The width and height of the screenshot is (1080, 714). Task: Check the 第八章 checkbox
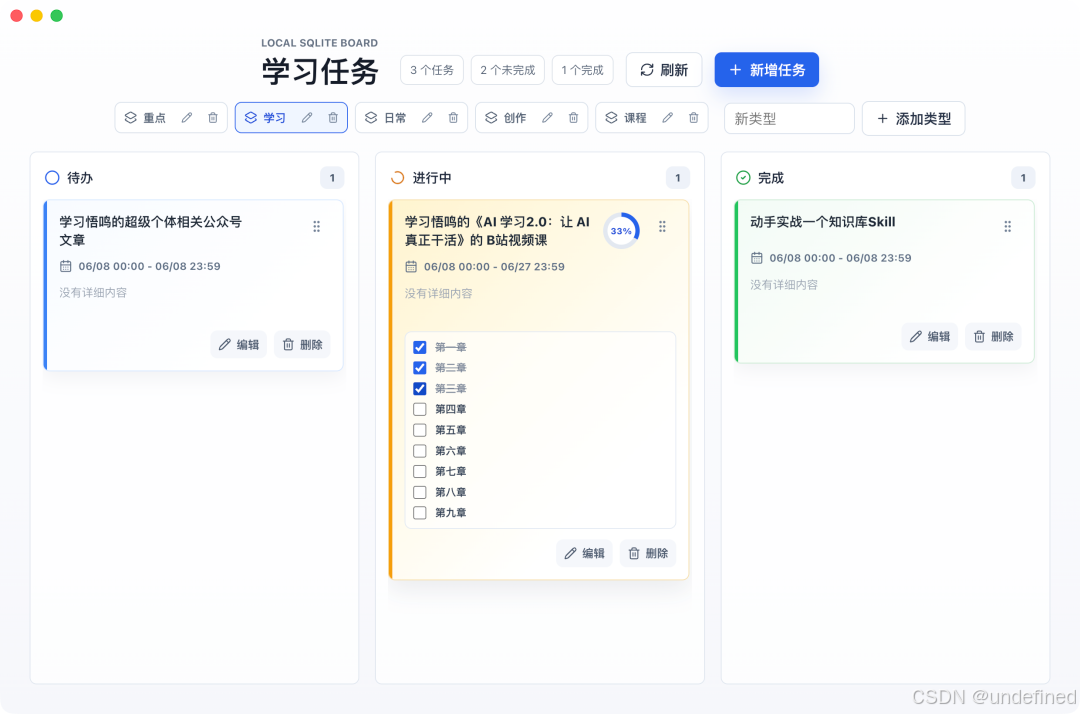coord(419,492)
